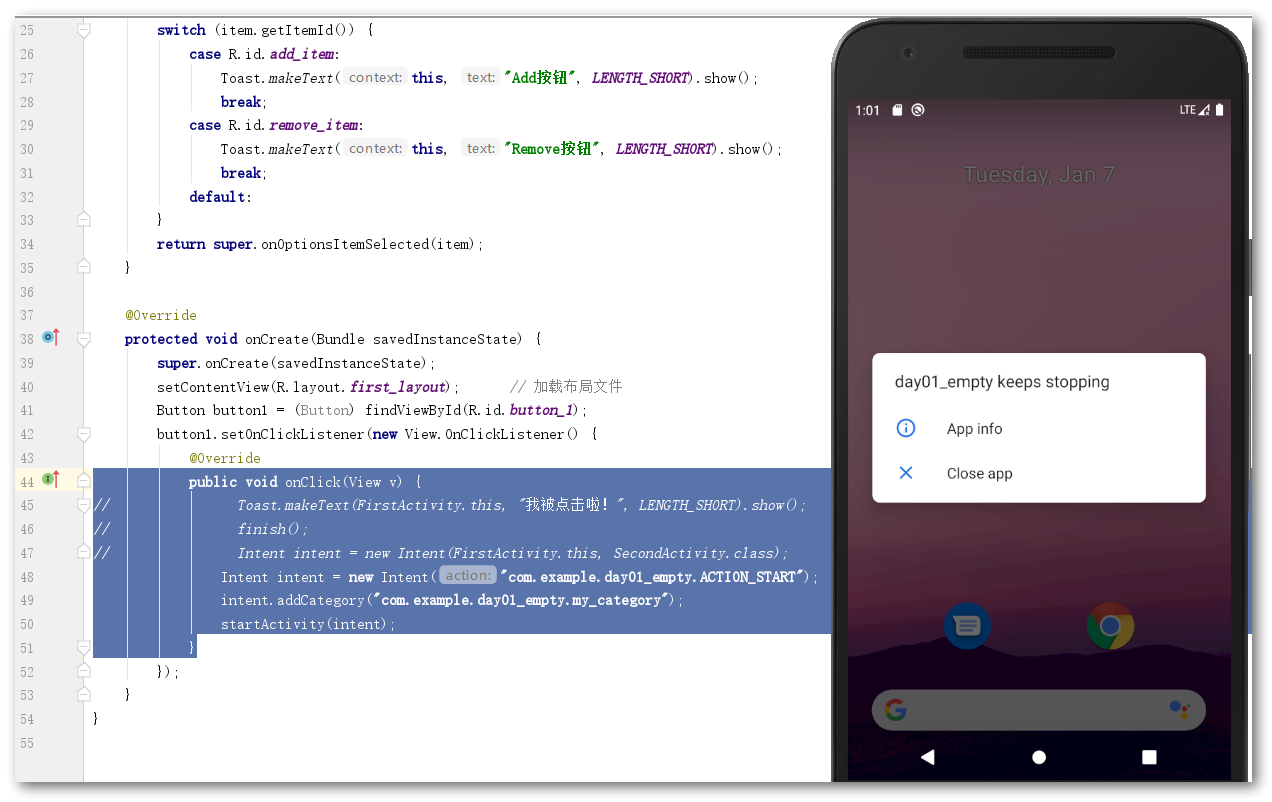Click the implements-method gutter icon on line 44
This screenshot has width=1272, height=802.
click(51, 480)
